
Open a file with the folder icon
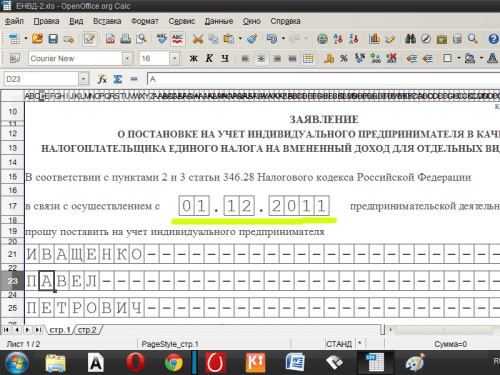click(37, 39)
